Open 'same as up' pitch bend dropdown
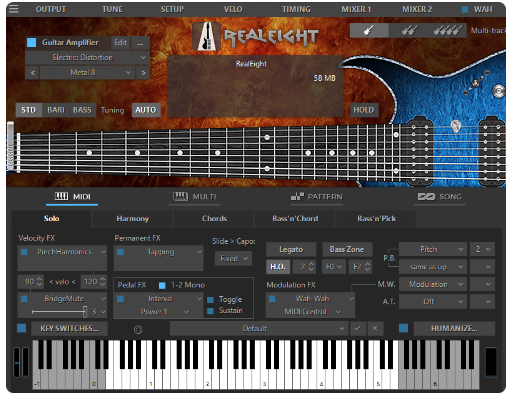Screen dimensions: 518x393 (432, 267)
